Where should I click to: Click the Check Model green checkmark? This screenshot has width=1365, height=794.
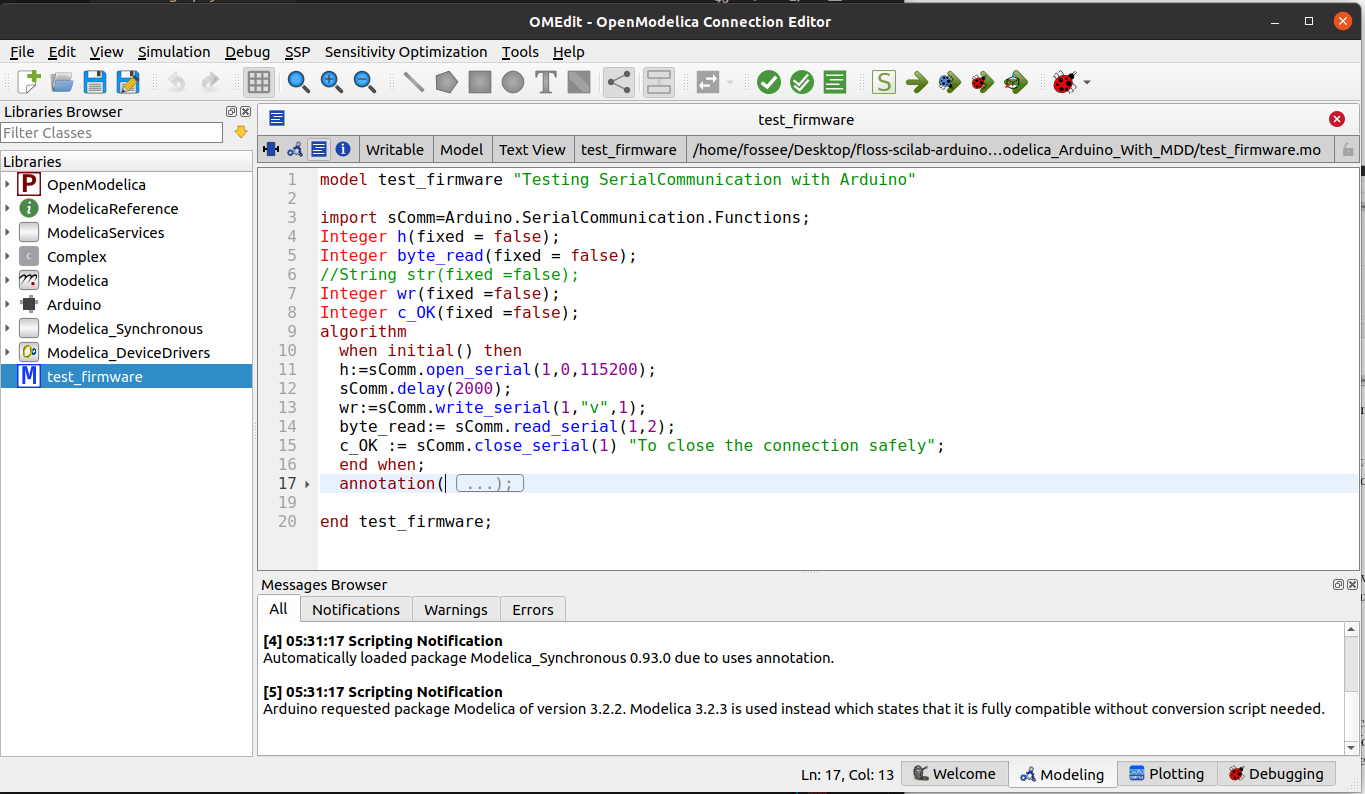(x=769, y=82)
